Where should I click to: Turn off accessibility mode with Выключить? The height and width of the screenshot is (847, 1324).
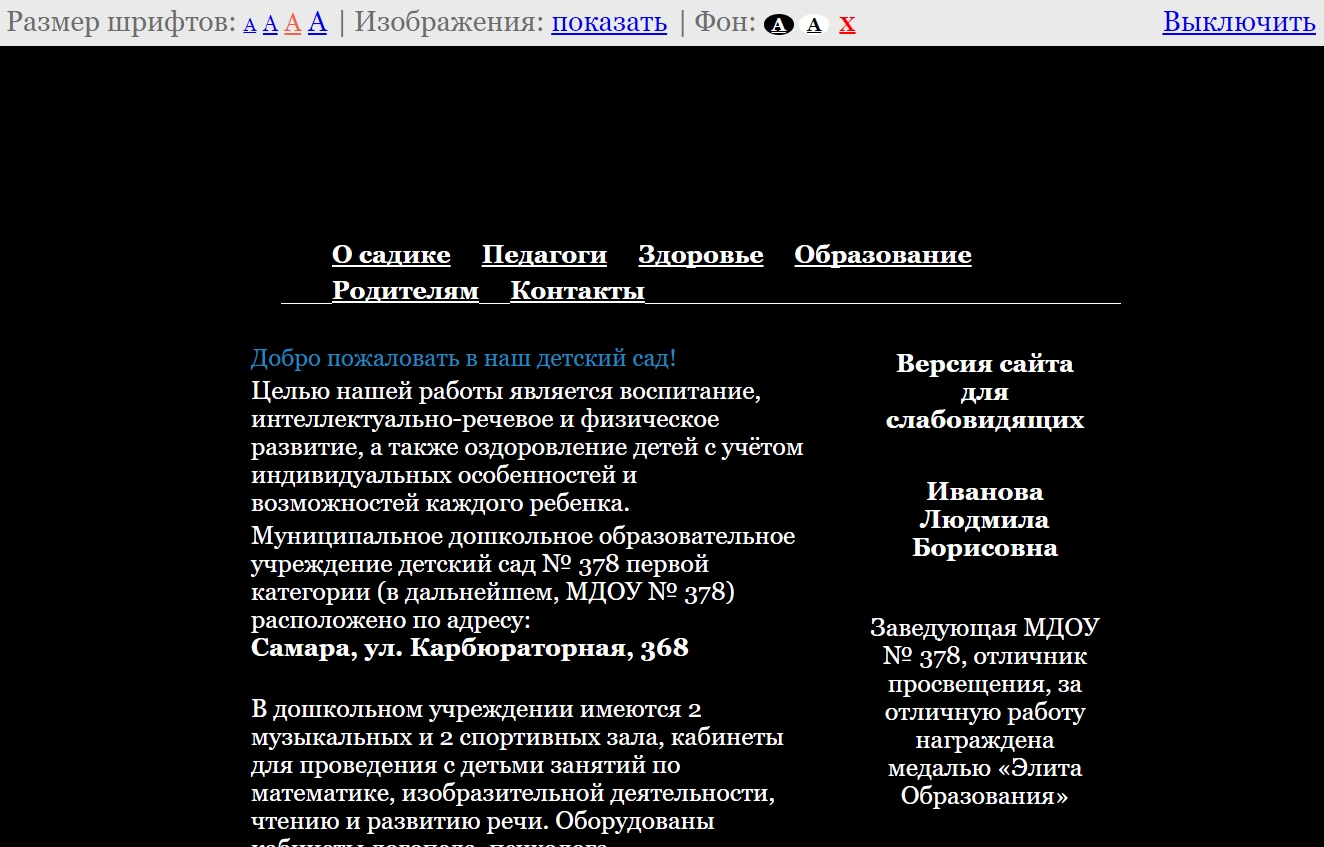(1238, 22)
